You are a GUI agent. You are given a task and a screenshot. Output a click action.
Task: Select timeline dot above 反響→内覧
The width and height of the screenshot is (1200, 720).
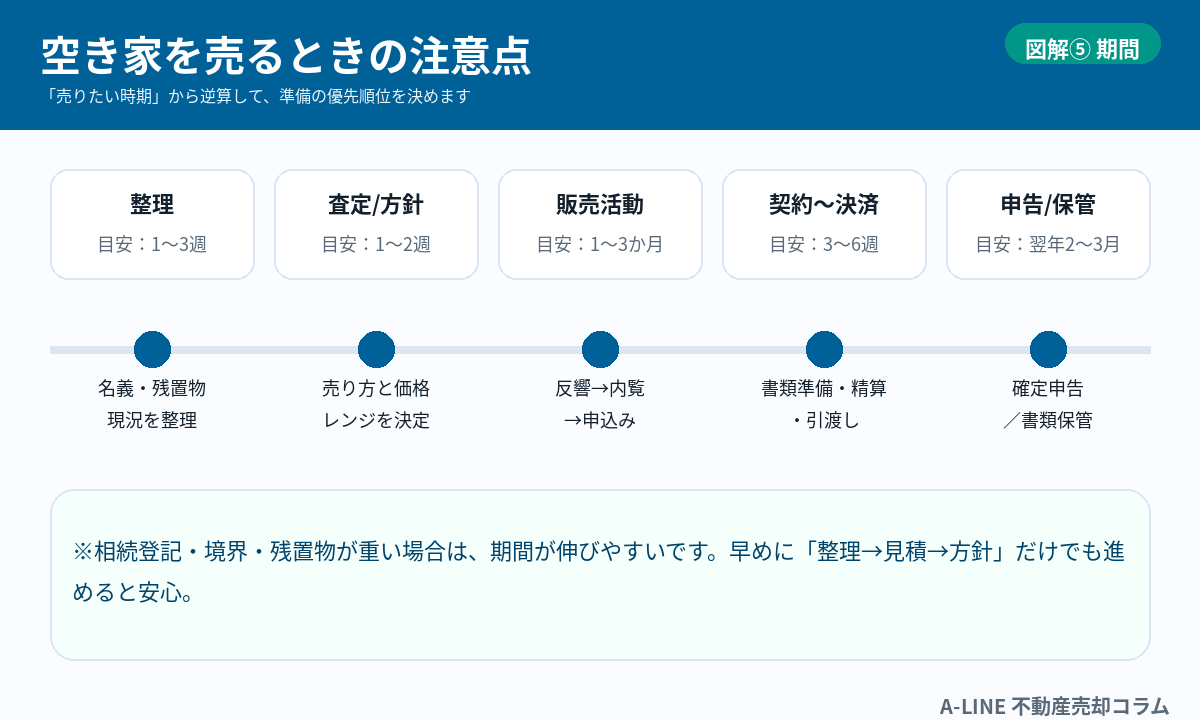point(600,349)
